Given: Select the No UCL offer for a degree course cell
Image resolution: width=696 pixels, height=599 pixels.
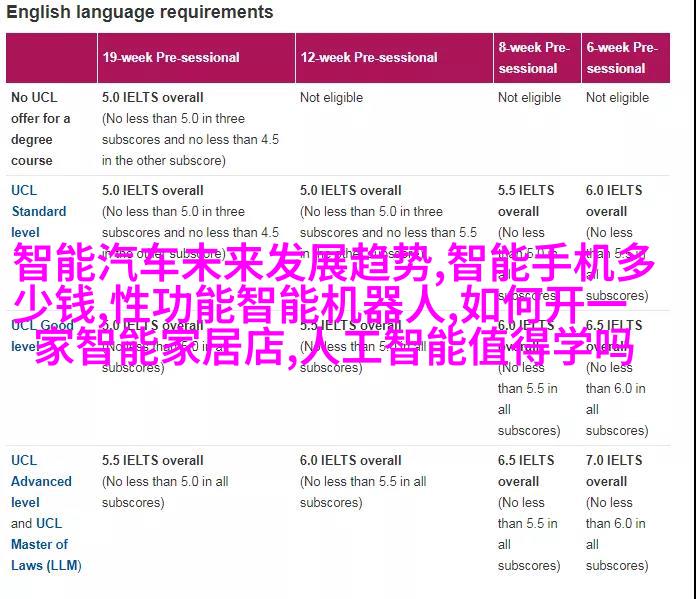Looking at the screenshot, I should point(40,129).
